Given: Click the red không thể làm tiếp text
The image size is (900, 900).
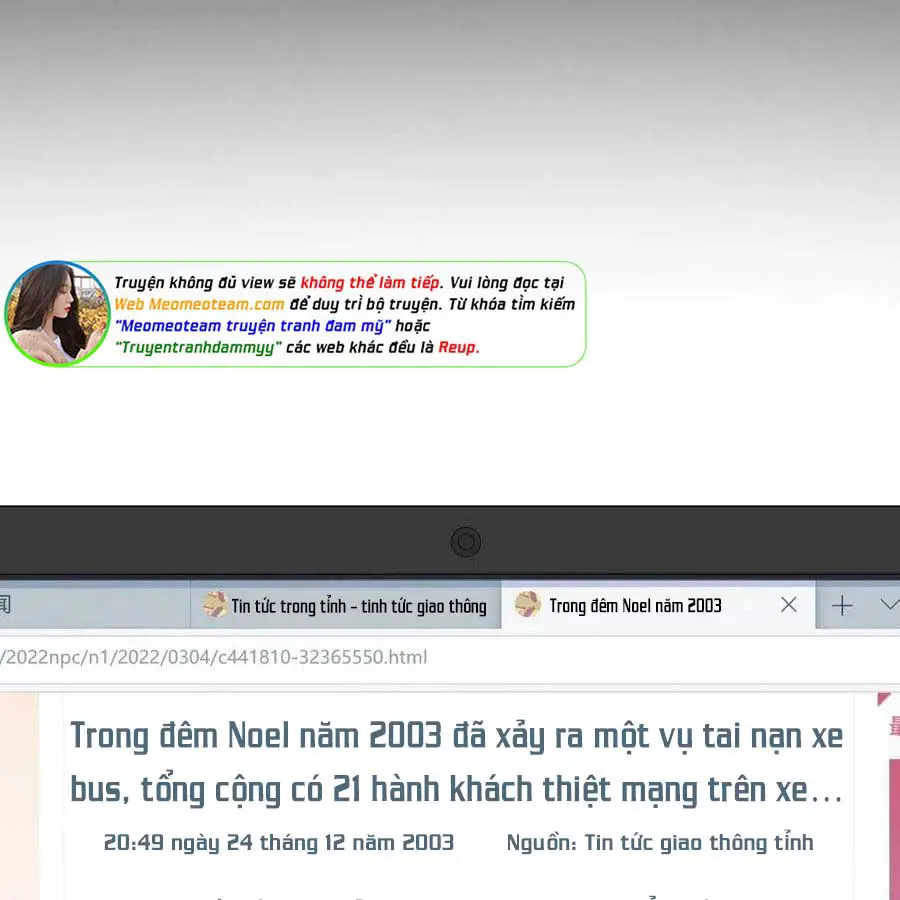Looking at the screenshot, I should [369, 283].
